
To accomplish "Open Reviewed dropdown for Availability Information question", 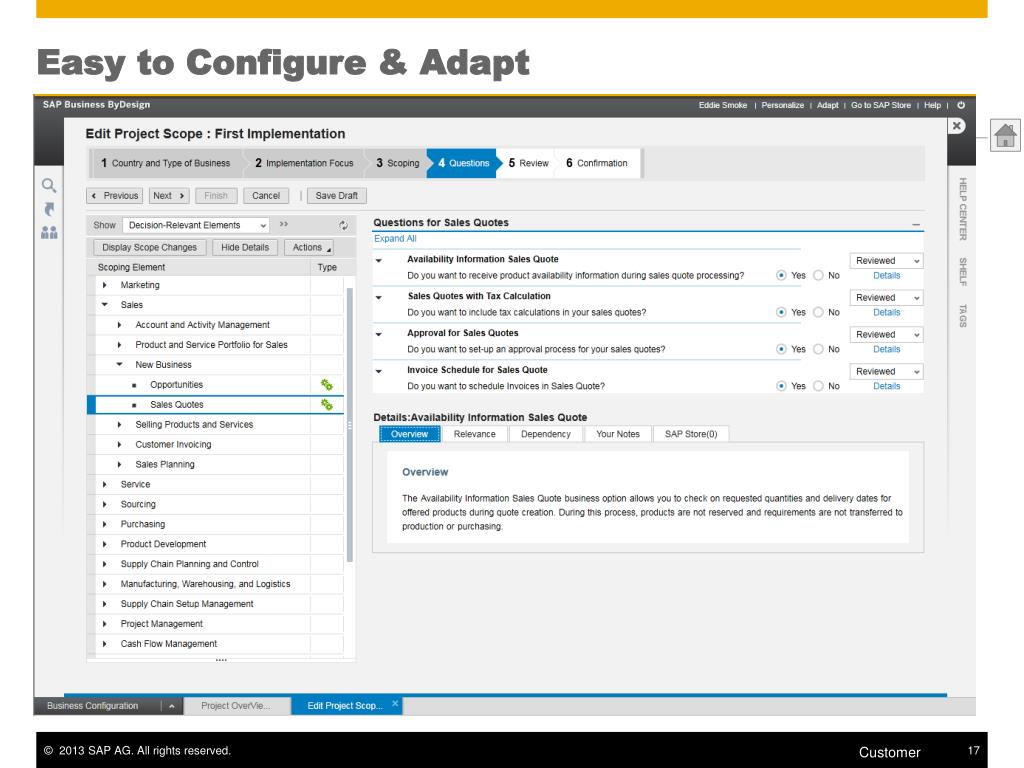I will coord(886,261).
